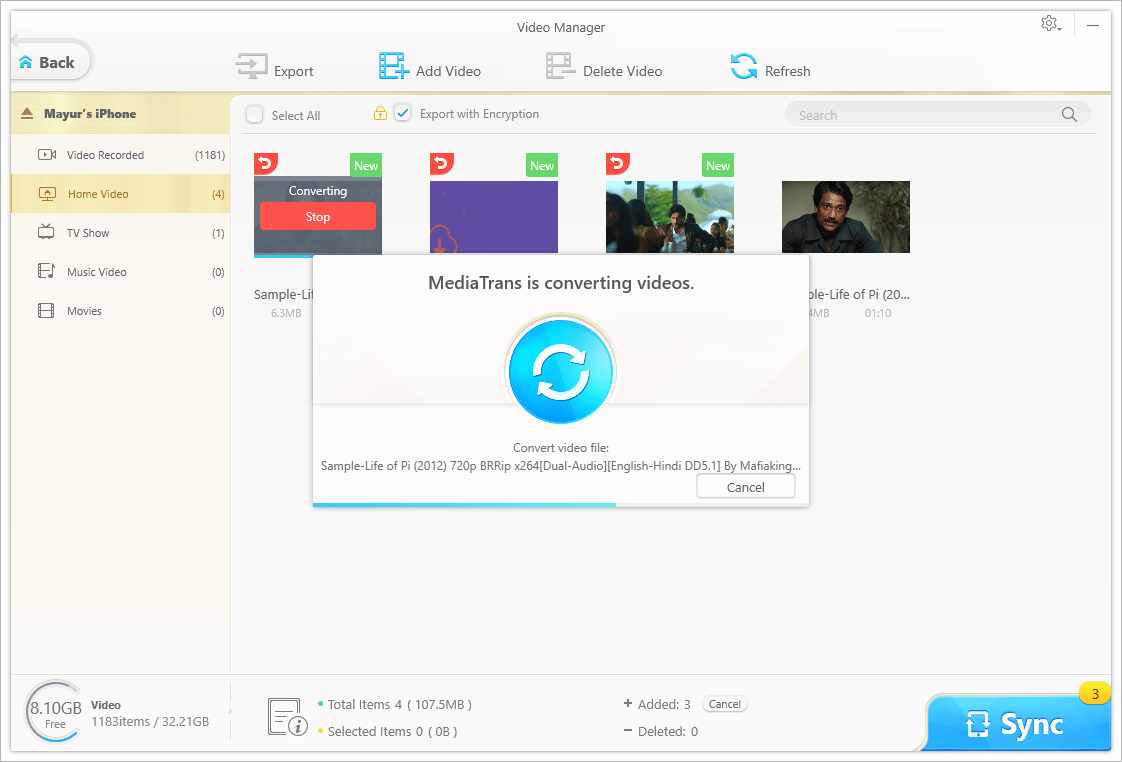The width and height of the screenshot is (1122, 762).
Task: Undo adding the purple thumbnail video
Action: click(x=442, y=164)
